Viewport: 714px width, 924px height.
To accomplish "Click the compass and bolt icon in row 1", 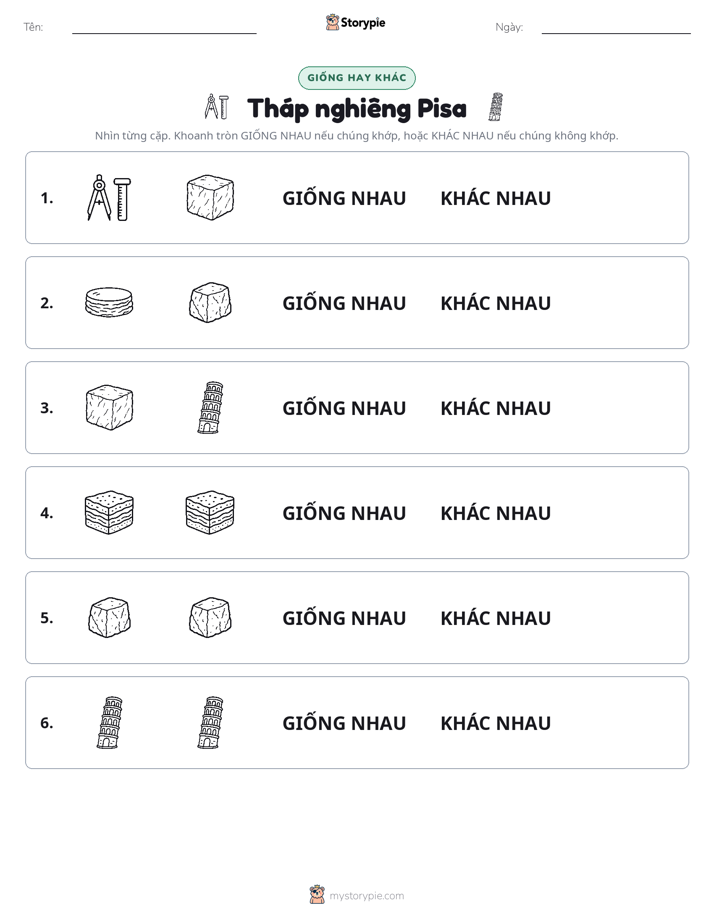I will tap(109, 198).
